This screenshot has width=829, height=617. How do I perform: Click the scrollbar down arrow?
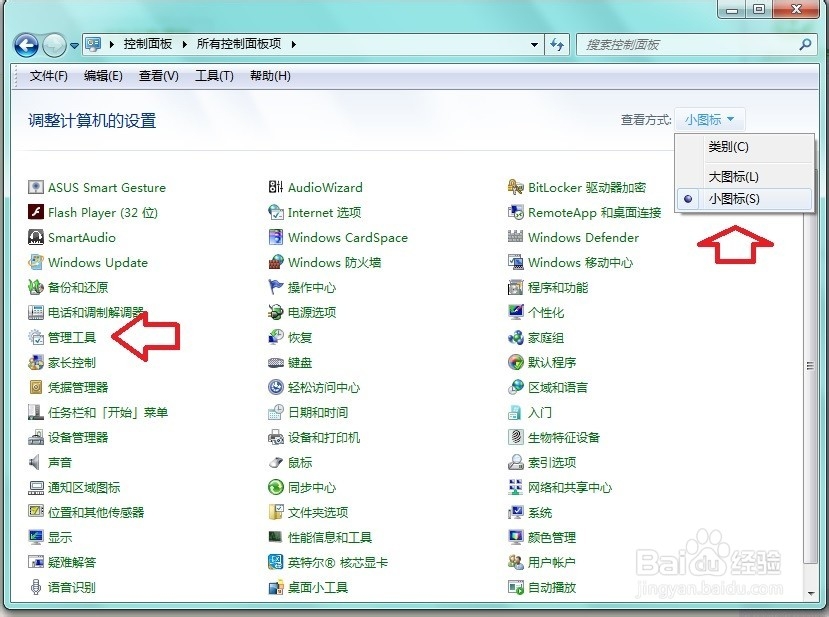(x=810, y=594)
